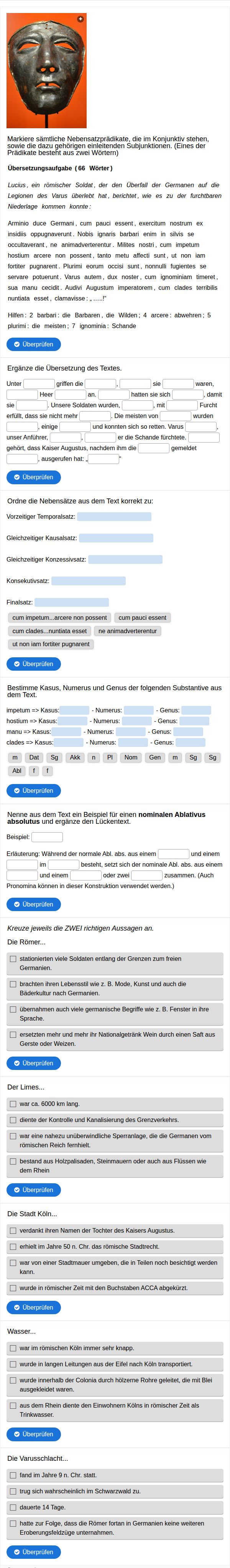Image resolution: width=230 pixels, height=1568 pixels.
Task: Click the Vorzeitiger Temporalsatz drop zone
Action: pyautogui.click(x=114, y=516)
